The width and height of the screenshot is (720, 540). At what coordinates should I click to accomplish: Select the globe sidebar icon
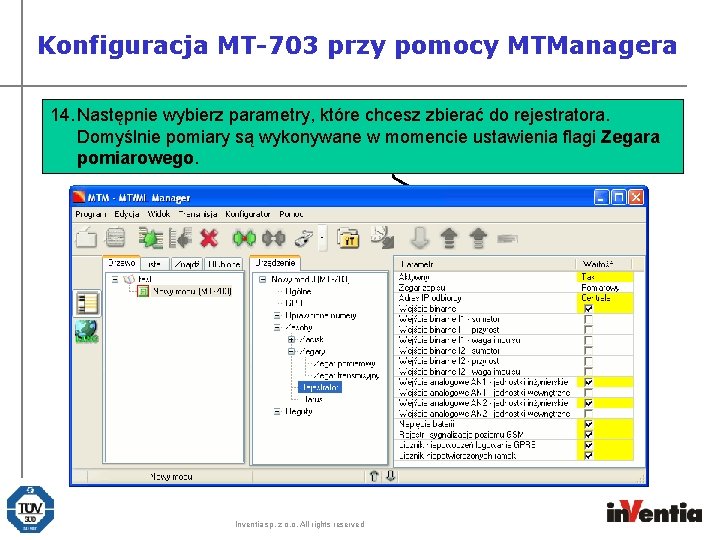click(x=87, y=332)
